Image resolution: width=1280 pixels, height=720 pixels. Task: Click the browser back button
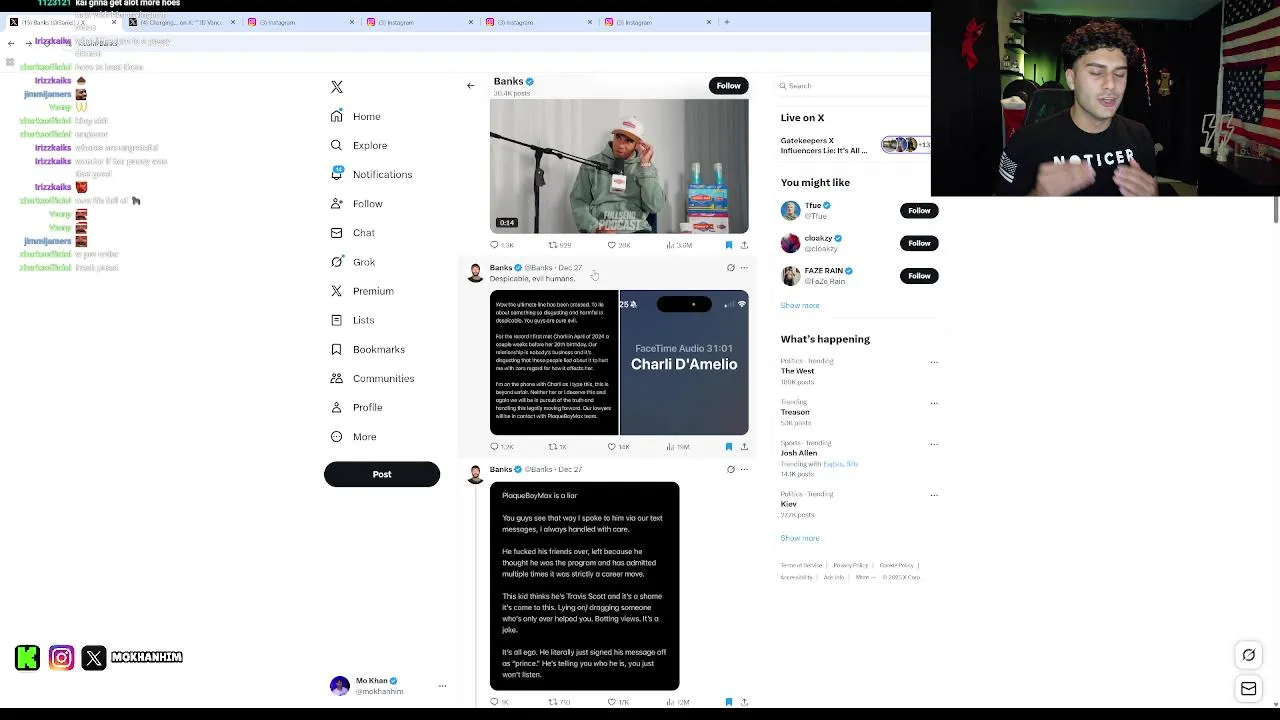tap(11, 43)
